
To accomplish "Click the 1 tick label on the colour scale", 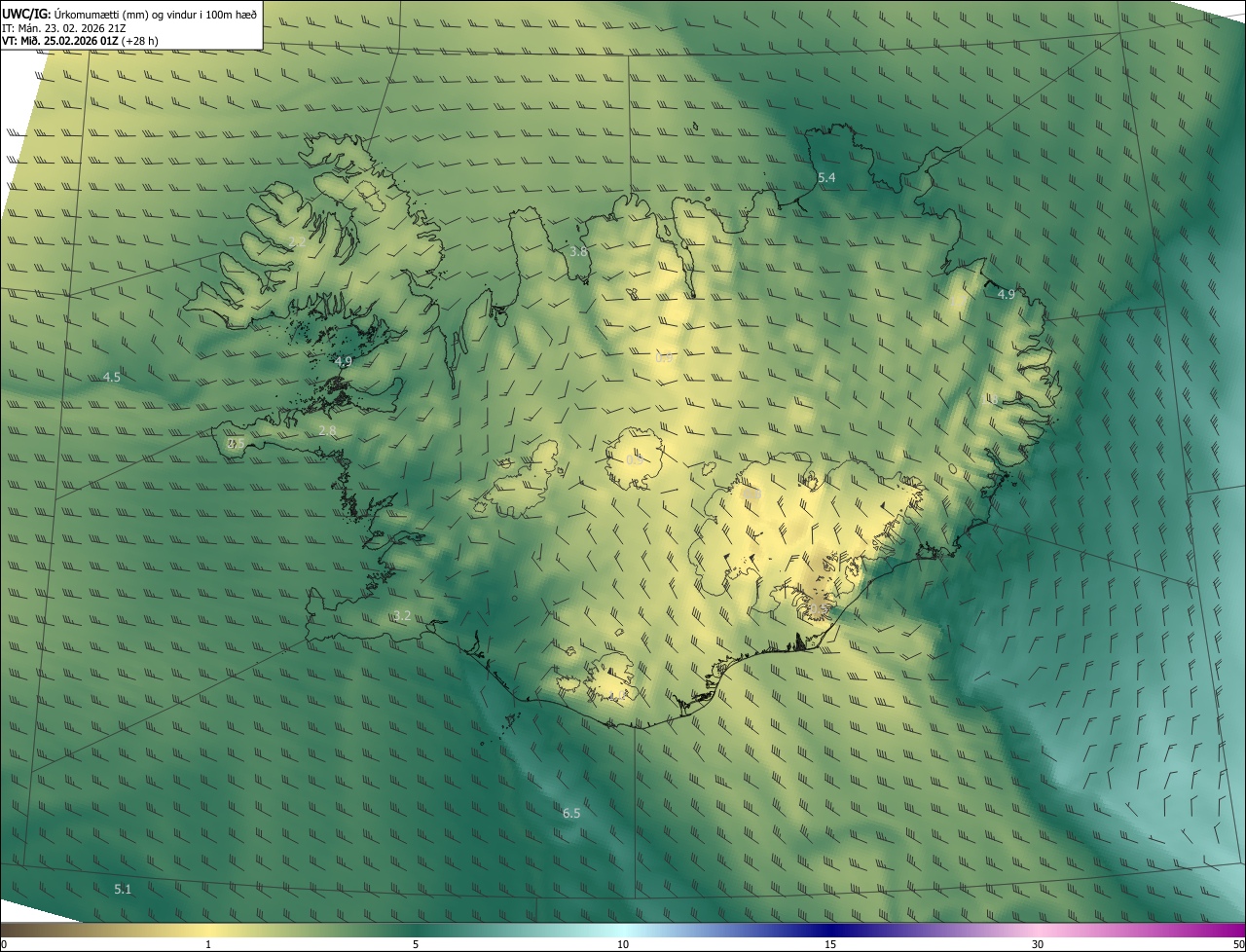I will [x=208, y=944].
